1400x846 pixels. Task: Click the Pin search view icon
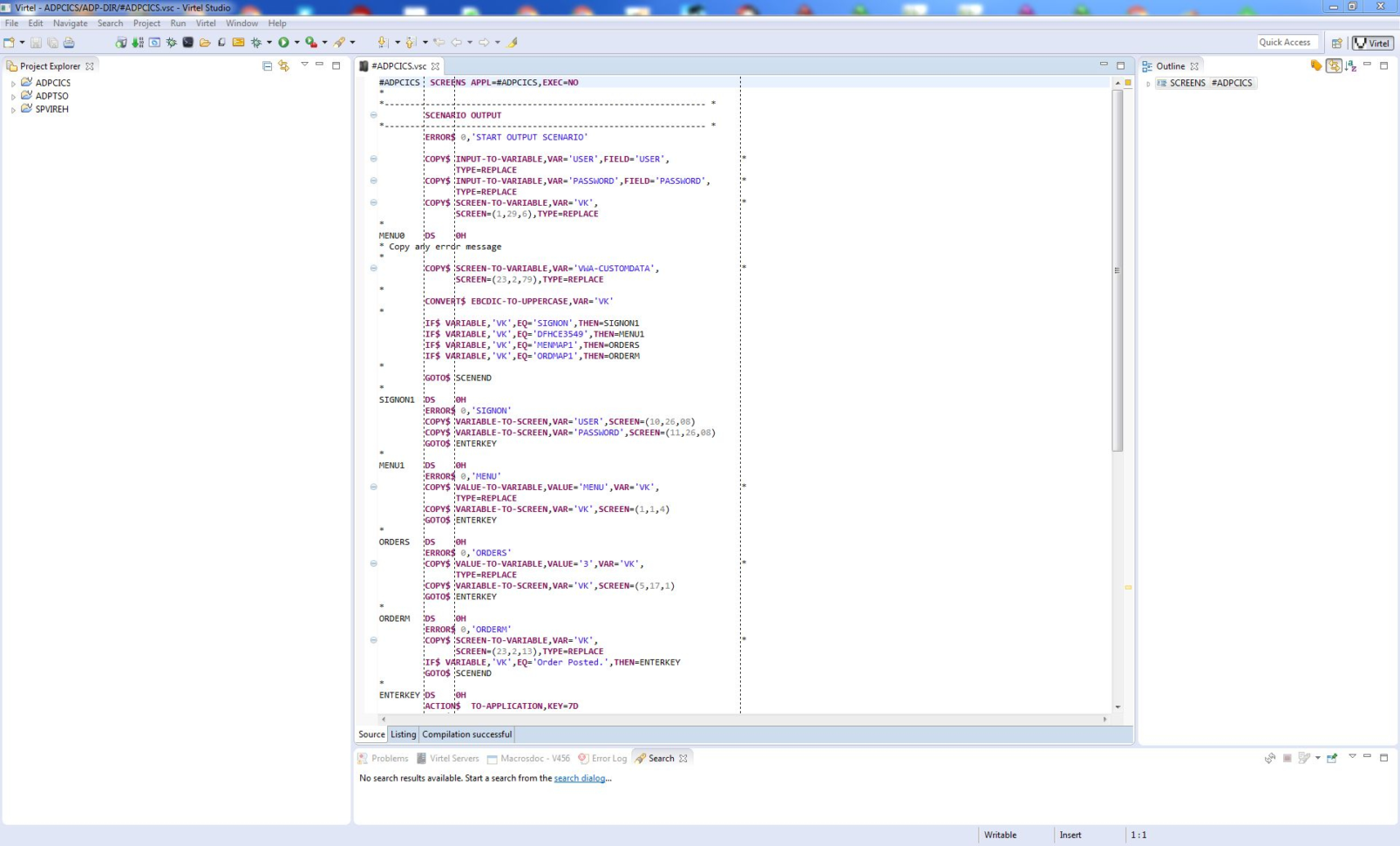[1332, 759]
